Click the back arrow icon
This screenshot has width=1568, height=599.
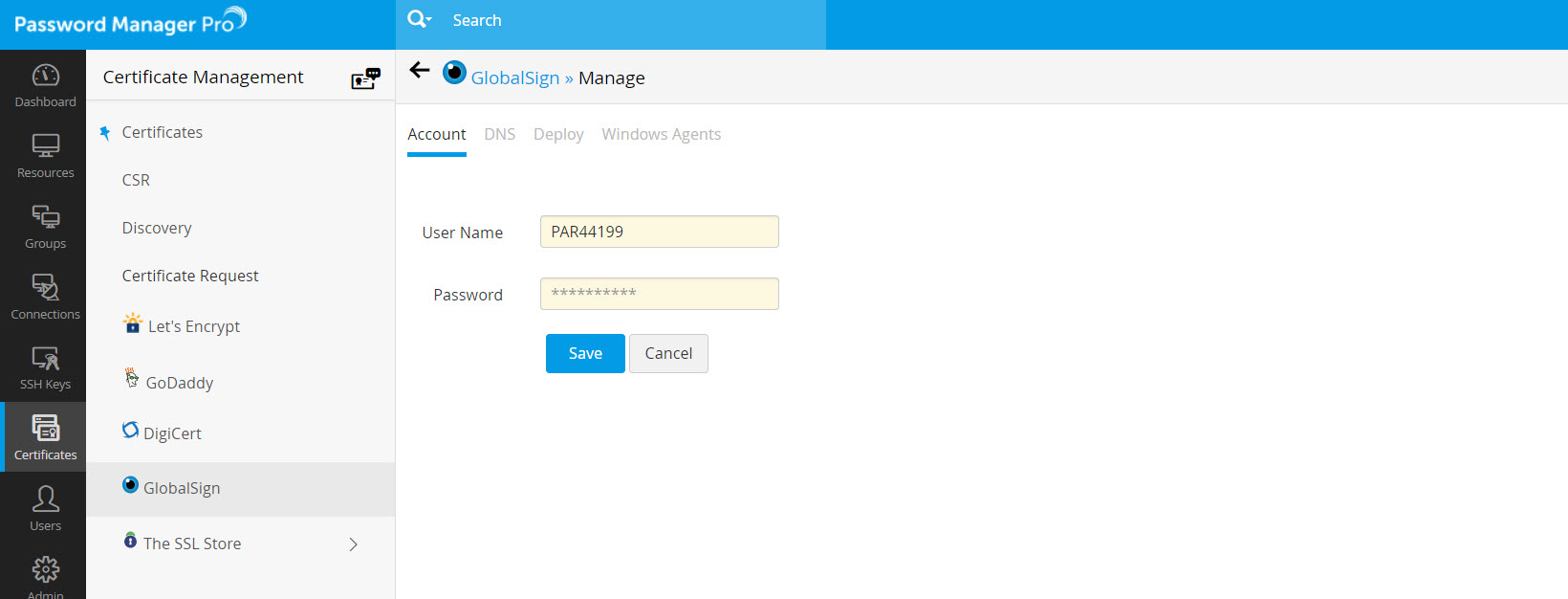420,70
